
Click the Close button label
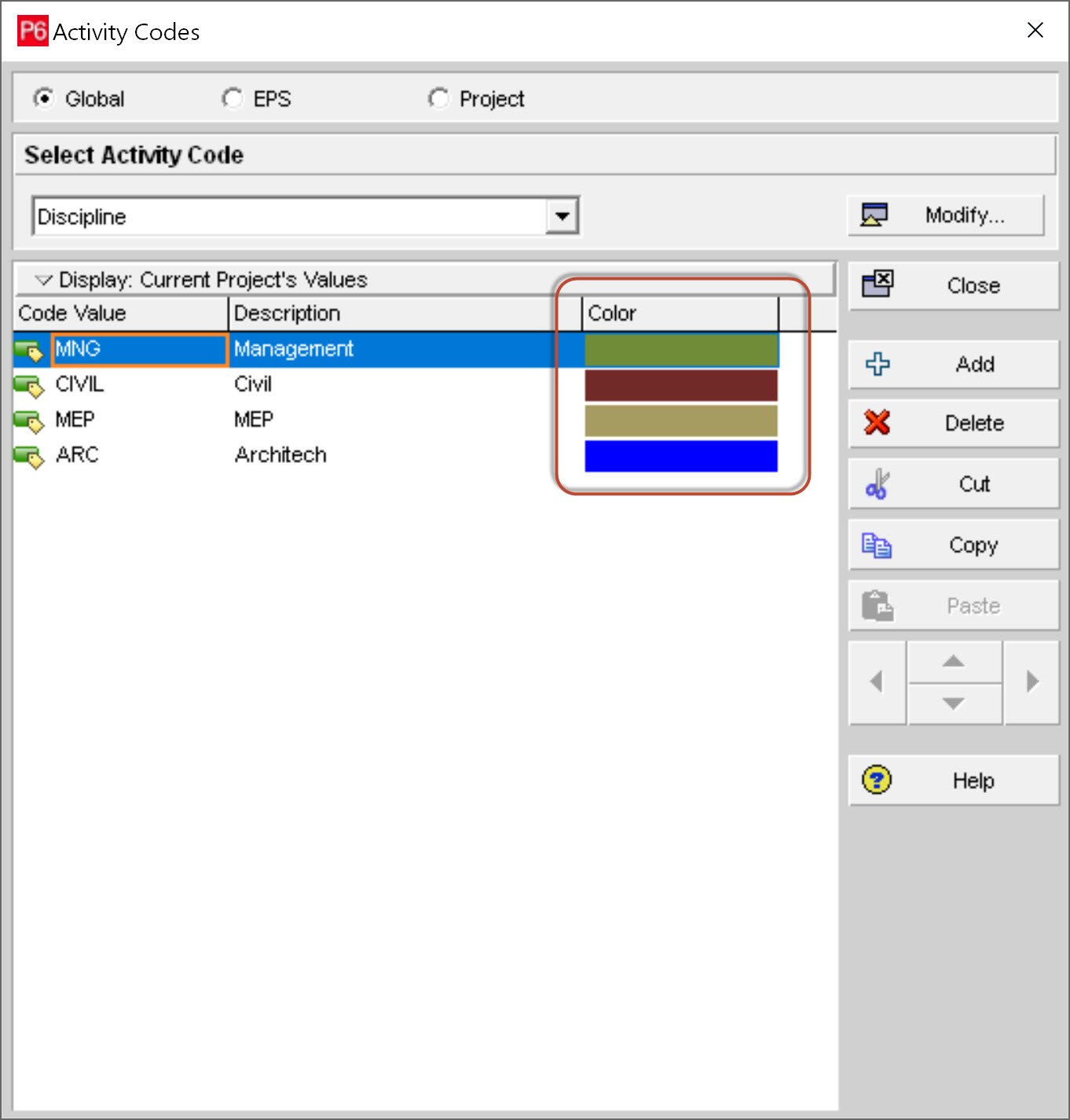(x=973, y=285)
